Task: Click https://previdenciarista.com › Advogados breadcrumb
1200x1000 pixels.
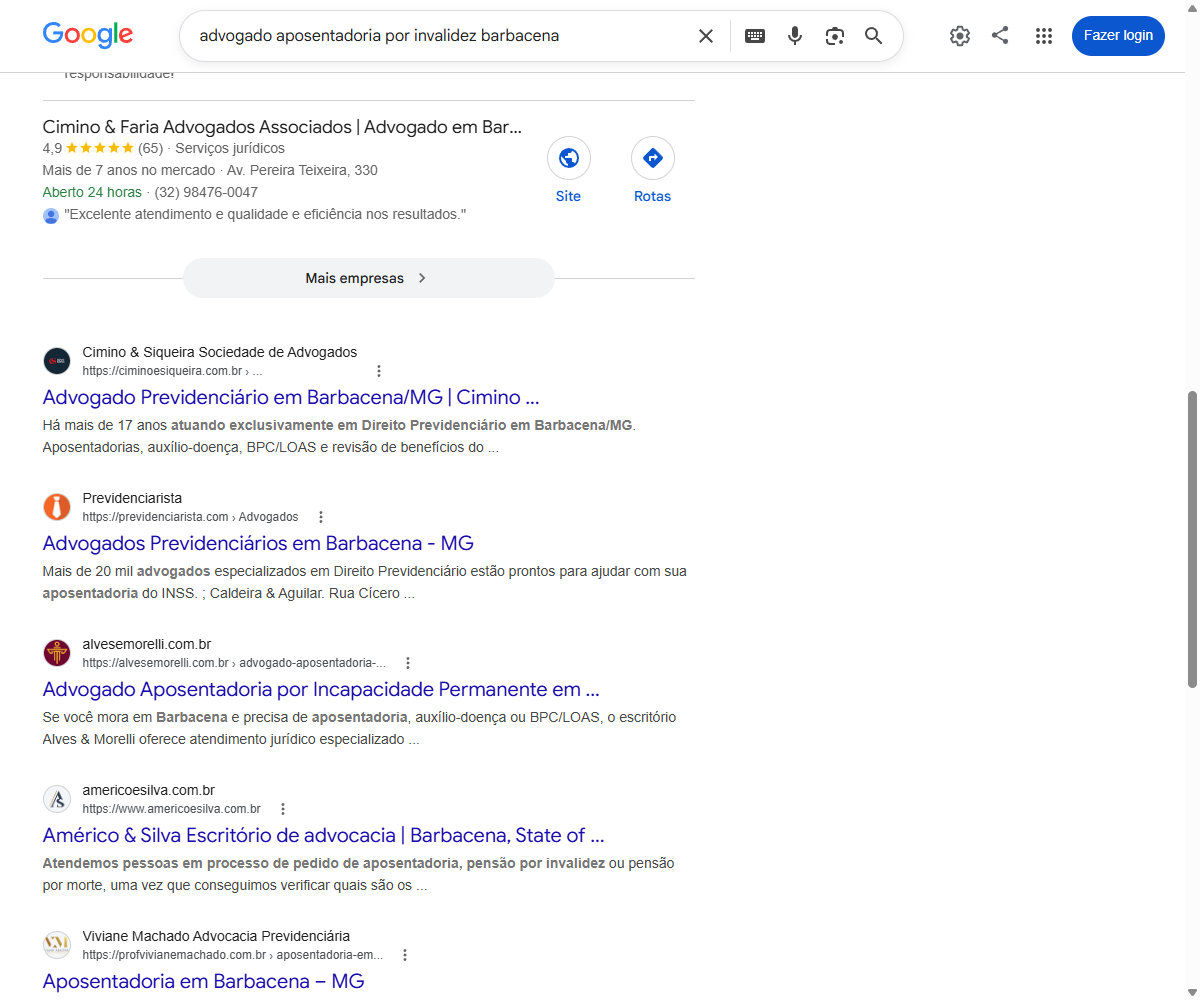Action: coord(191,517)
